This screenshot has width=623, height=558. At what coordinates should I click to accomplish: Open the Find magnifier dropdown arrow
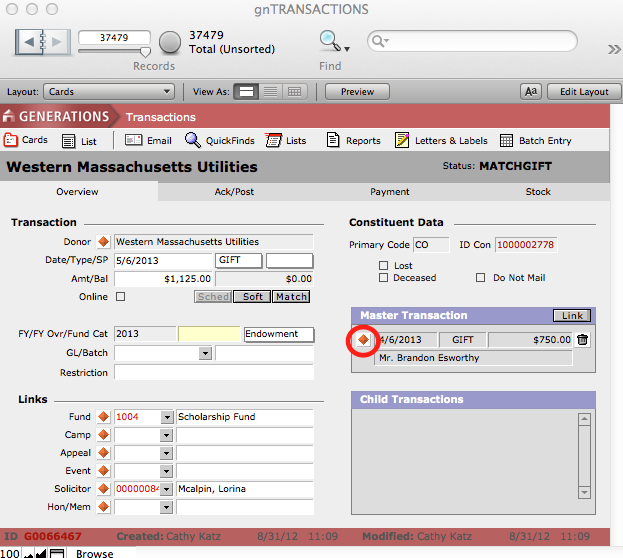click(347, 47)
